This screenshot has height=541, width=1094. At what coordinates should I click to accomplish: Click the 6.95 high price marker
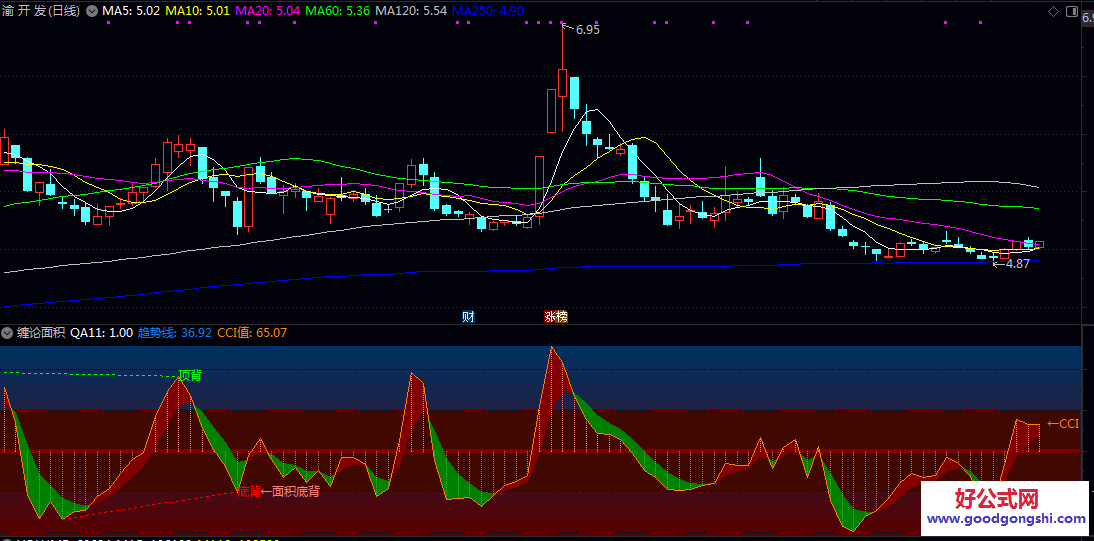(x=587, y=30)
